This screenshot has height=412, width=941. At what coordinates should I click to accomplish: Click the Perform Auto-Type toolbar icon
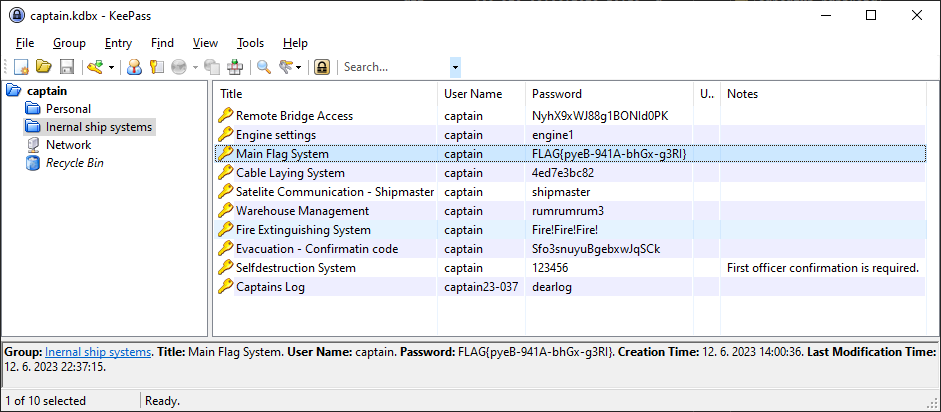[235, 67]
